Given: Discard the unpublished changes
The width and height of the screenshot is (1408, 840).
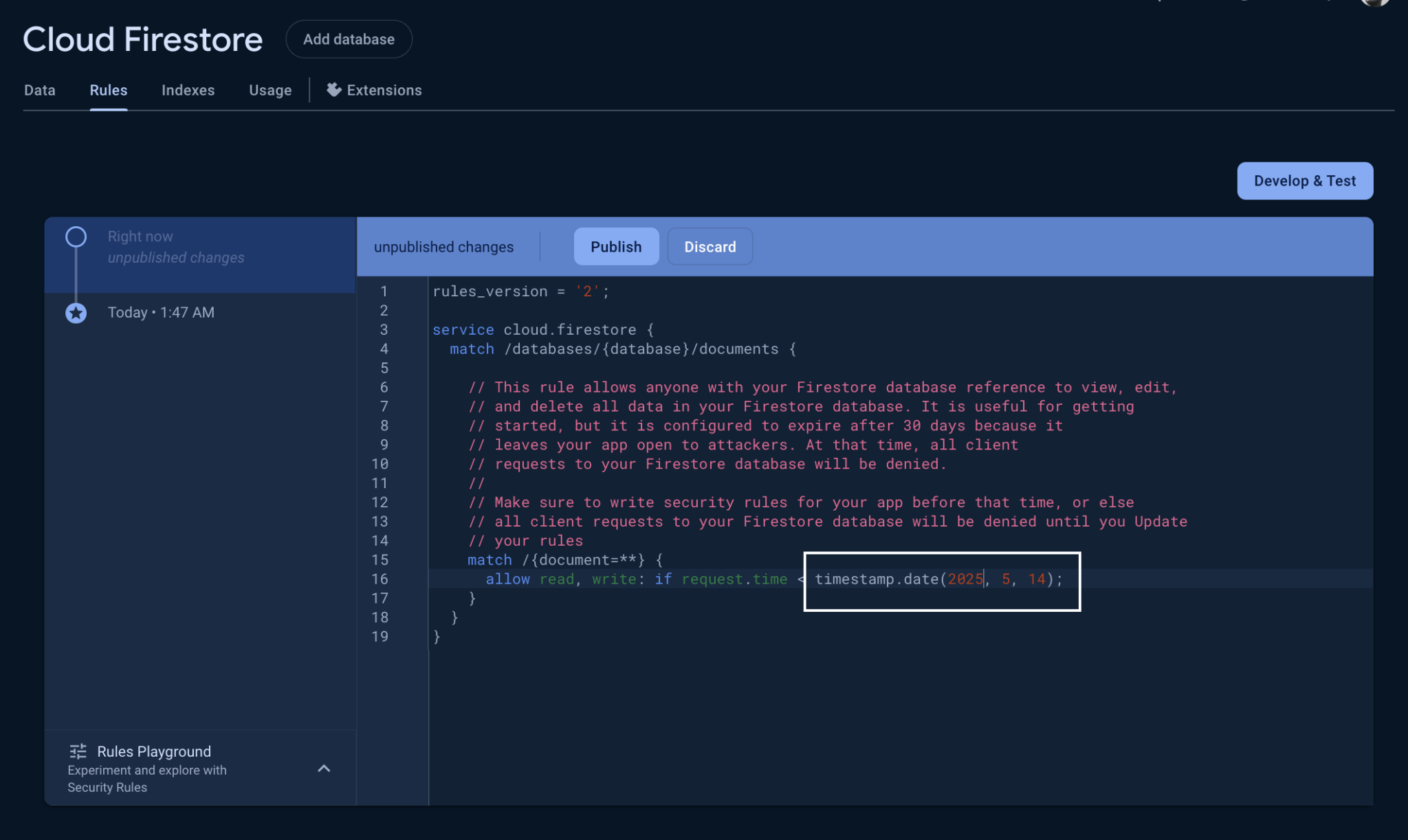Looking at the screenshot, I should tap(709, 246).
